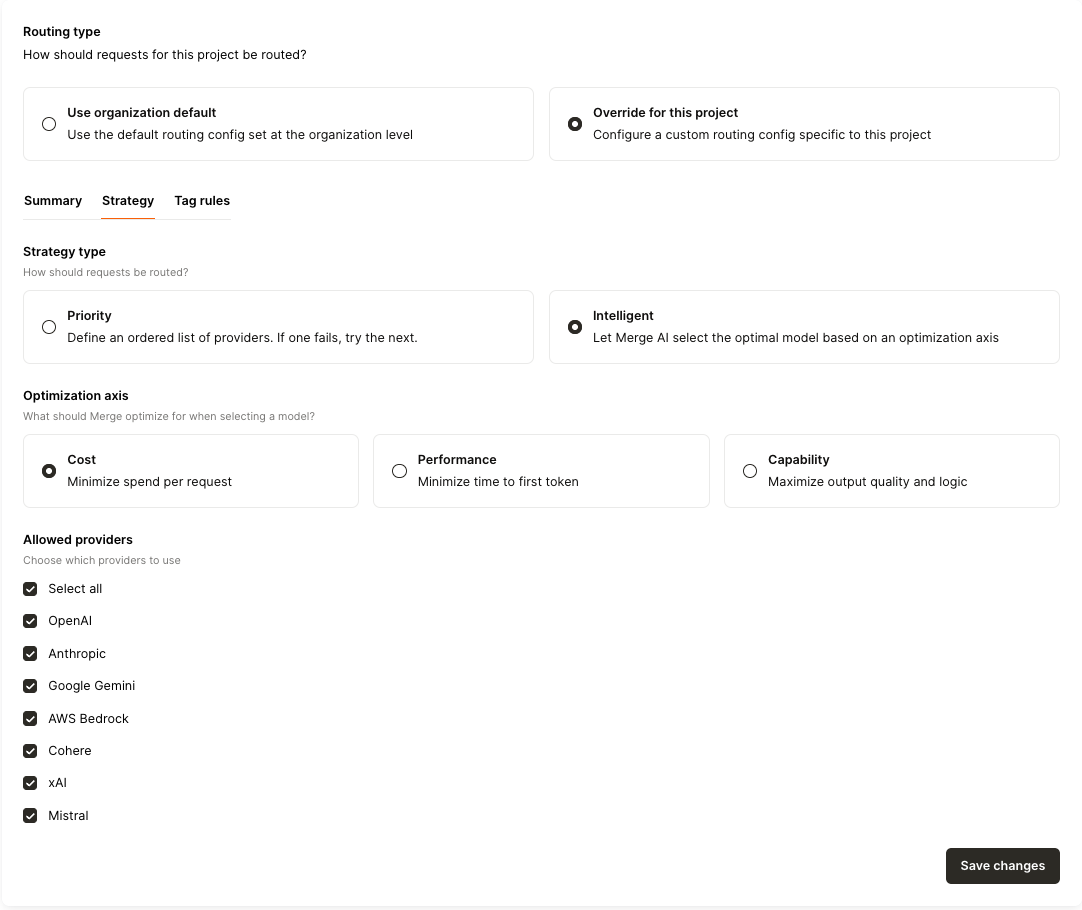Switch to the Summary tab
The width and height of the screenshot is (1082, 910).
53,200
